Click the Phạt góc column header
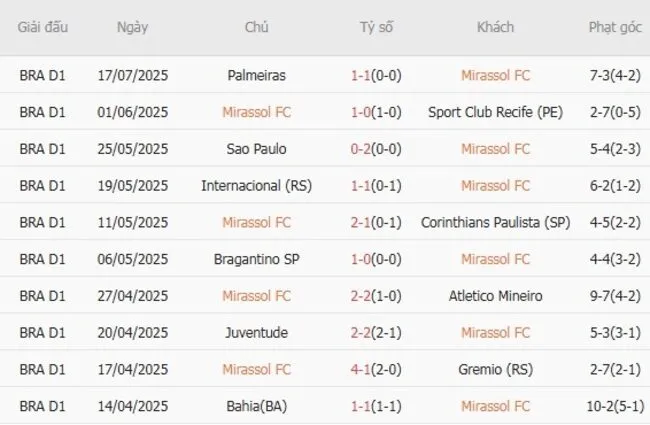Viewport: 650px width, 425px height. (x=615, y=28)
